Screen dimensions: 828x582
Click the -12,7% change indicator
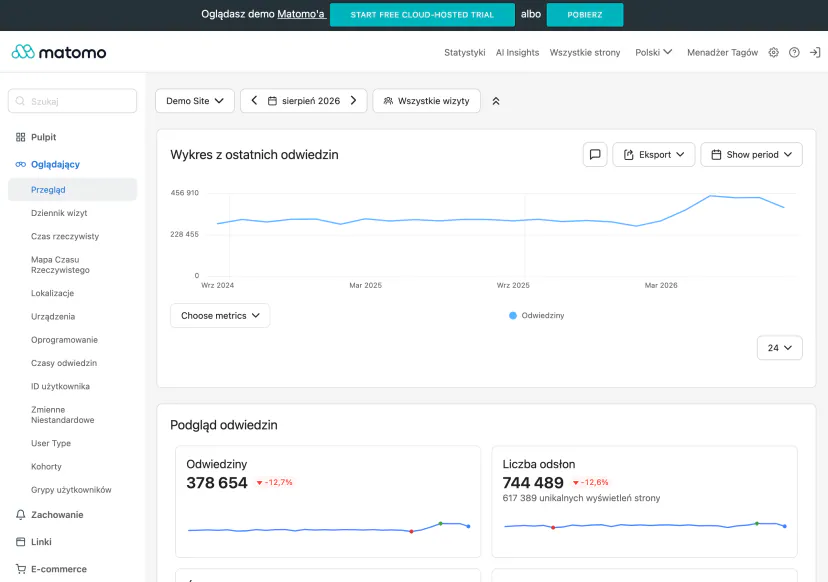pos(275,482)
